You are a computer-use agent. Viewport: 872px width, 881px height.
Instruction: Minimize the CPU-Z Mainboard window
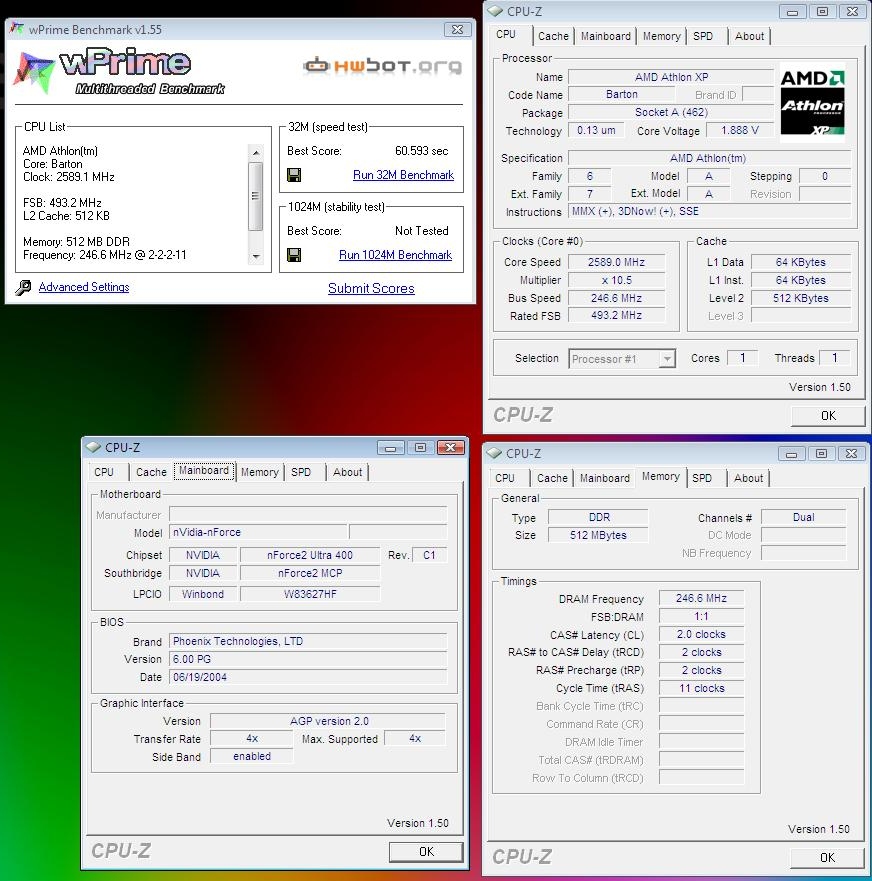[x=391, y=447]
